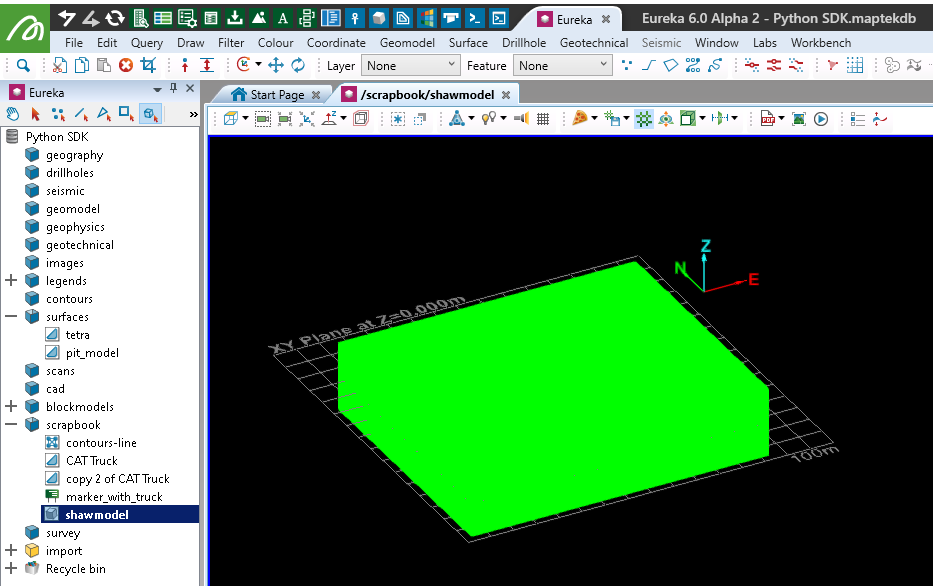This screenshot has width=933, height=586.
Task: Click the blue four-arrow pan icon
Action: [276, 65]
